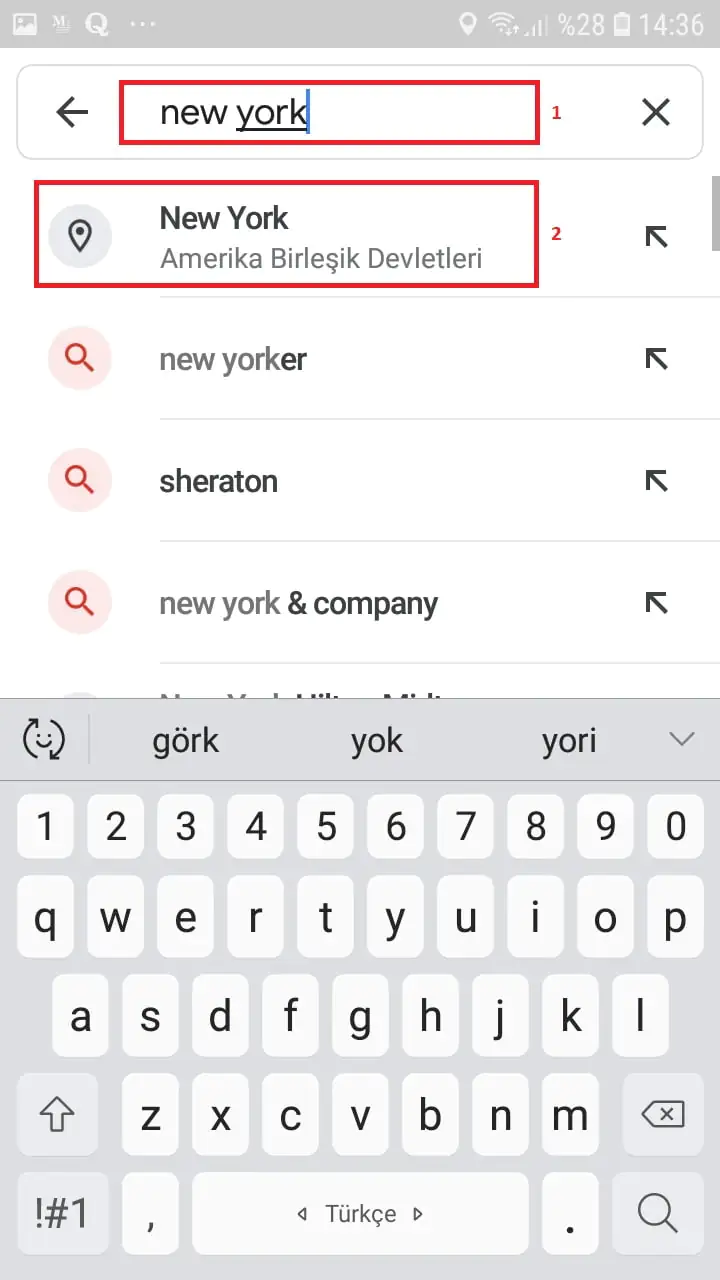Switch to symbols with !#1 key
This screenshot has width=720, height=1280.
(62, 1213)
